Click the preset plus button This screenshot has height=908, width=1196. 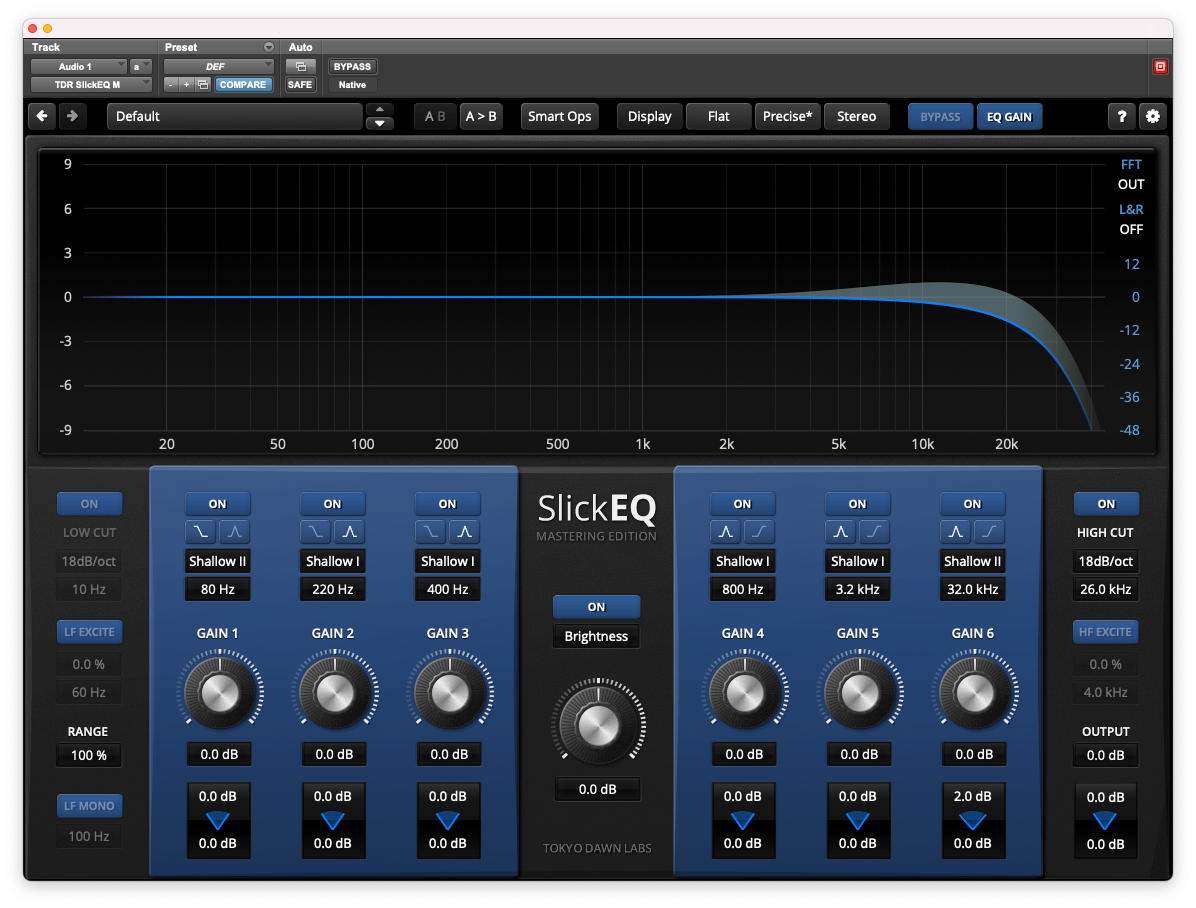coord(186,85)
